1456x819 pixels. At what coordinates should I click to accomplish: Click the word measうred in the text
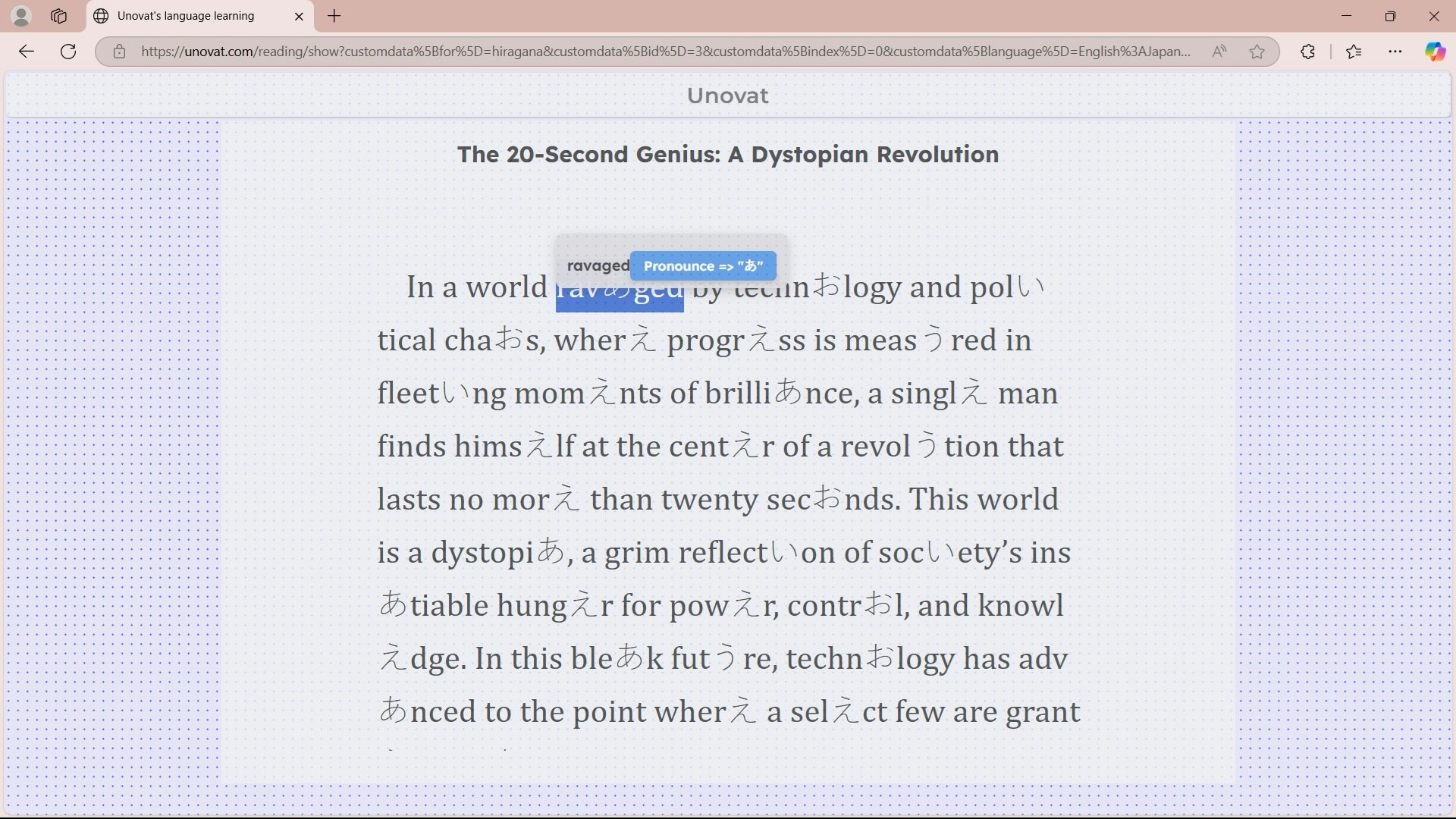(x=921, y=340)
